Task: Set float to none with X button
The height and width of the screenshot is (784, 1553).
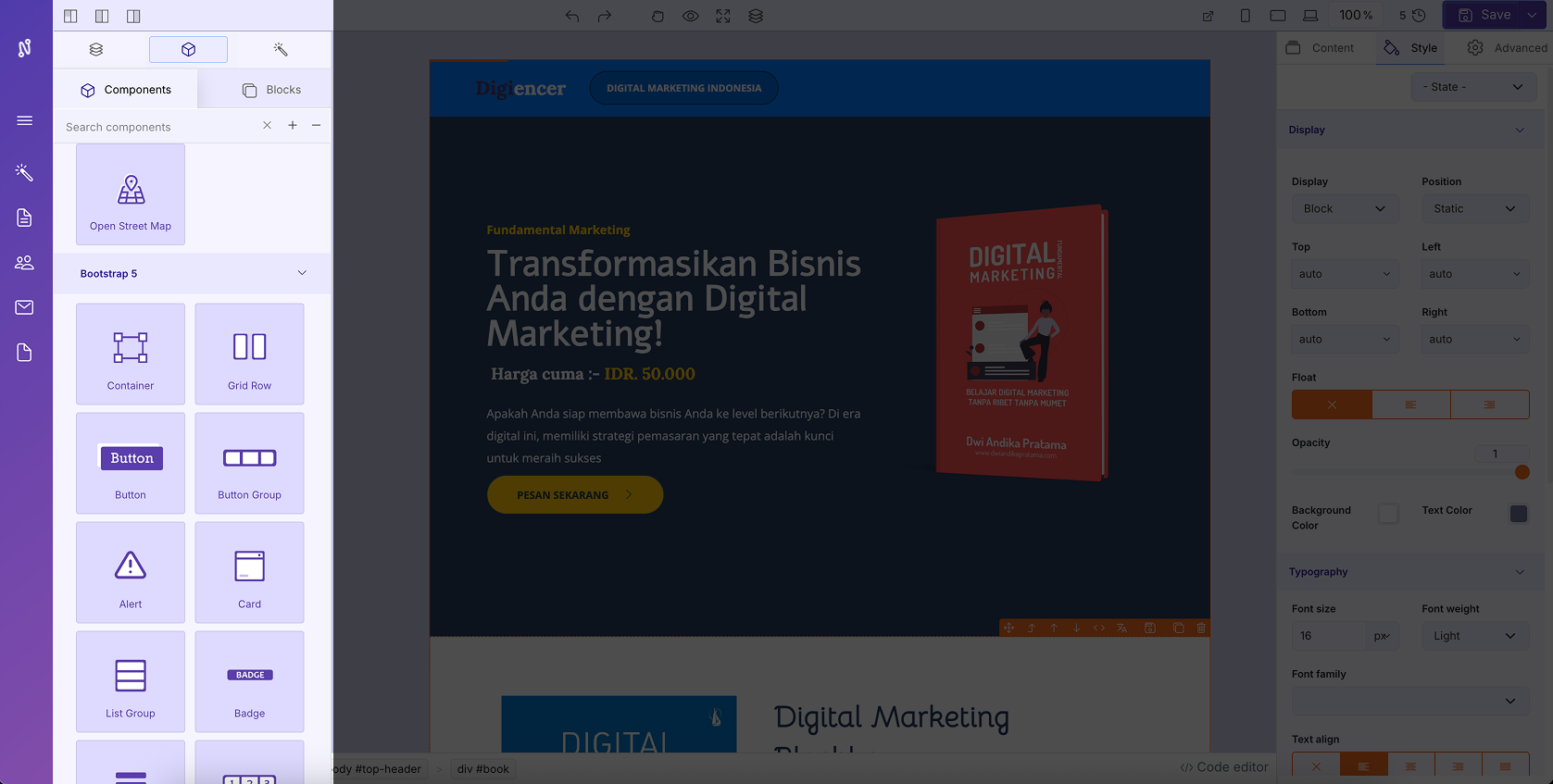Action: (x=1332, y=404)
